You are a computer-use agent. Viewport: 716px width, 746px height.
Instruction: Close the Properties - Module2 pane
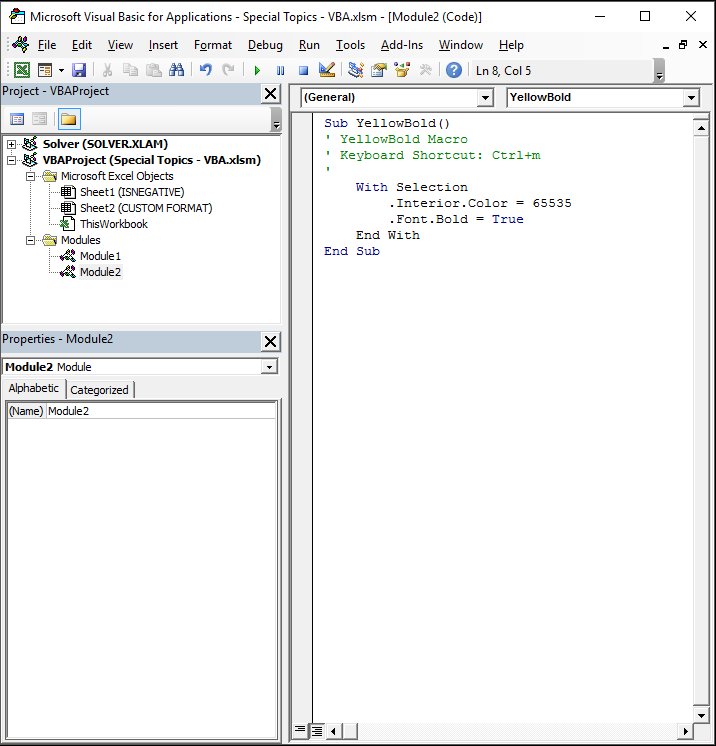pos(270,342)
